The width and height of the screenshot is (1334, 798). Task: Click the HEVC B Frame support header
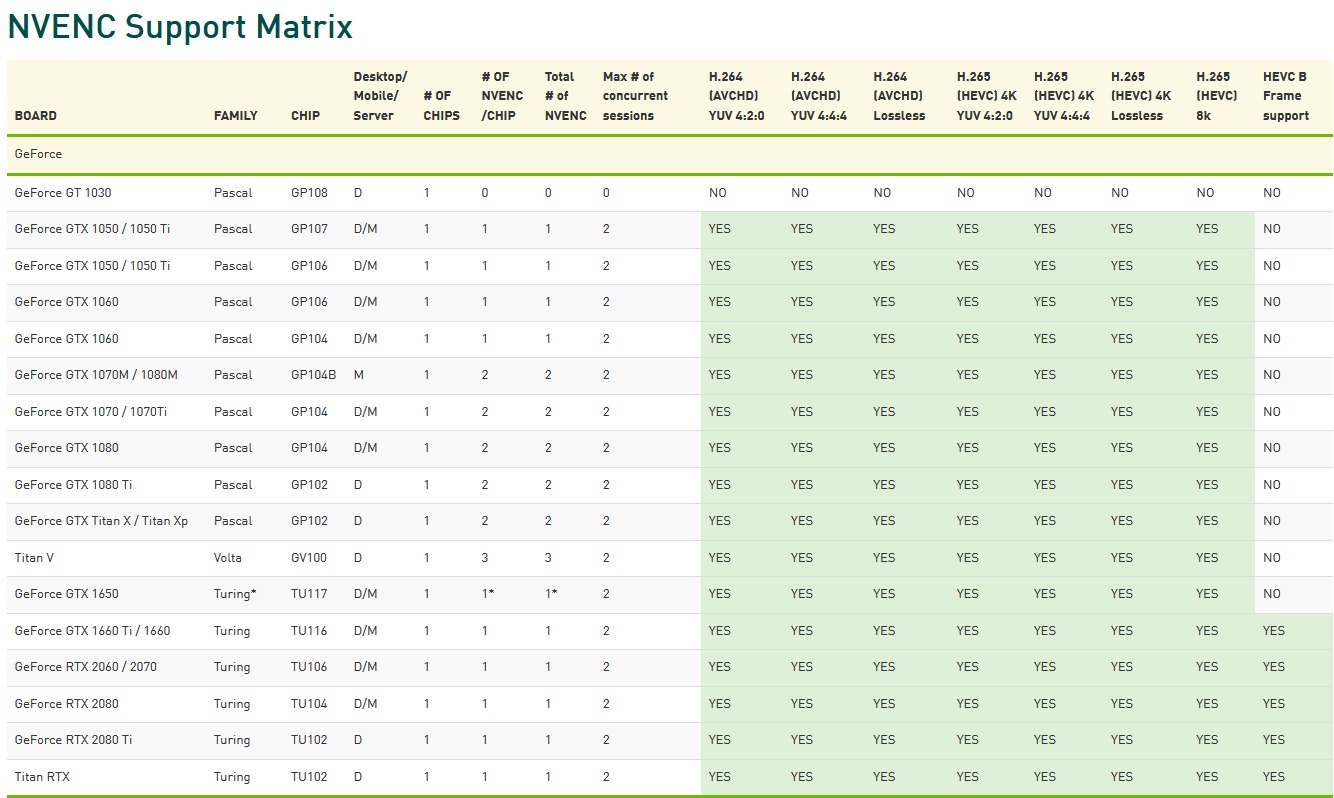click(x=1286, y=96)
